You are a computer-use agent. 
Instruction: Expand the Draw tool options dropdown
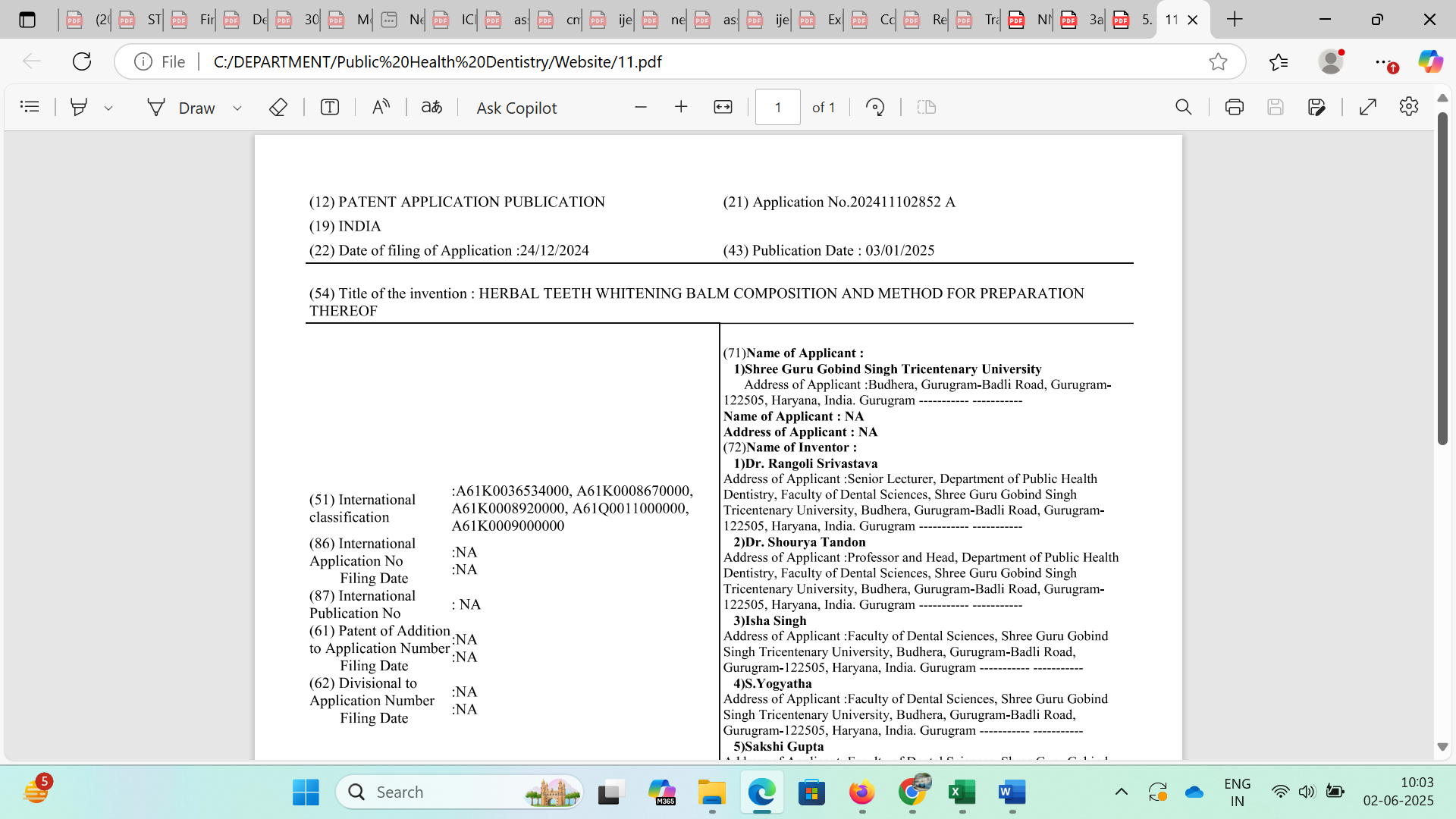237,108
